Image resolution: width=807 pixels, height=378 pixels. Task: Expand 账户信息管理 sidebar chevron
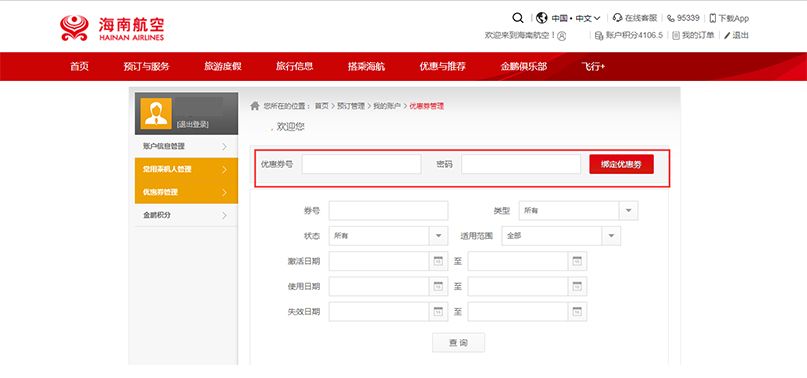tap(224, 147)
